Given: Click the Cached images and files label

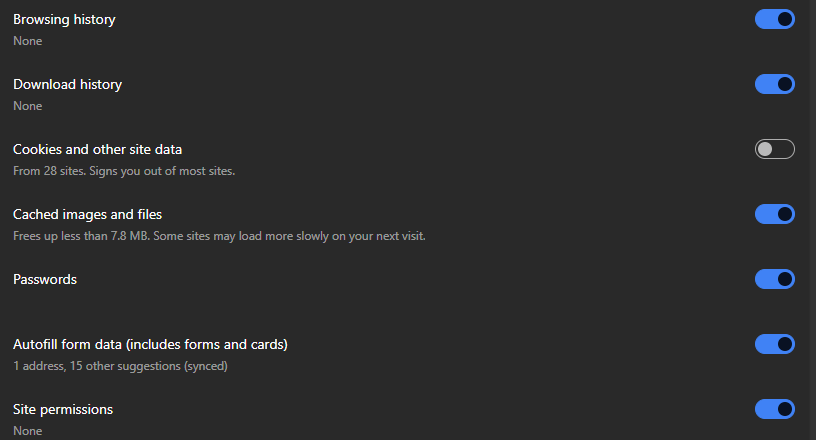Looking at the screenshot, I should [87, 214].
